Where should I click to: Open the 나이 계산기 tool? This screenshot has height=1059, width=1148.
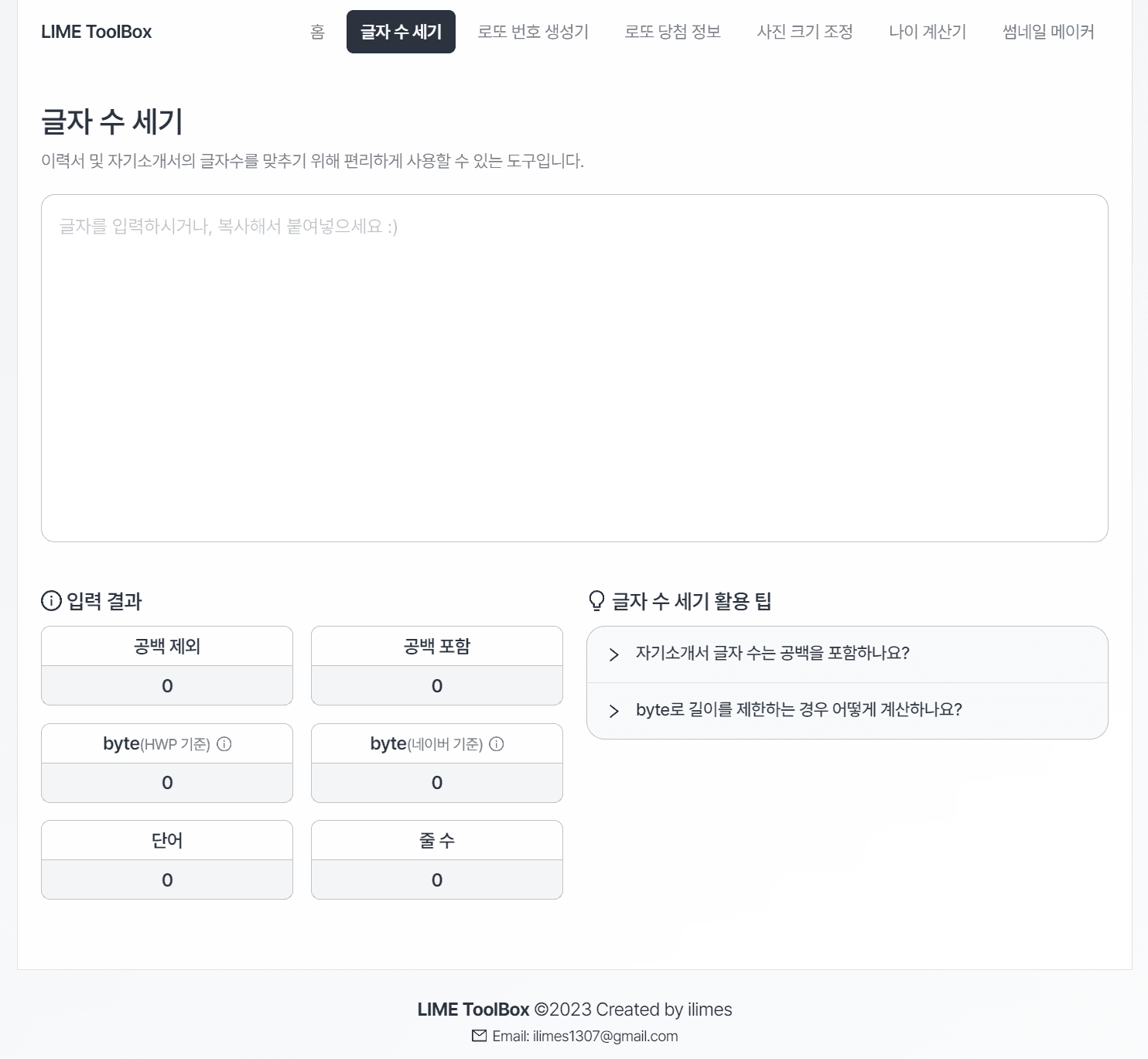pyautogui.click(x=928, y=32)
